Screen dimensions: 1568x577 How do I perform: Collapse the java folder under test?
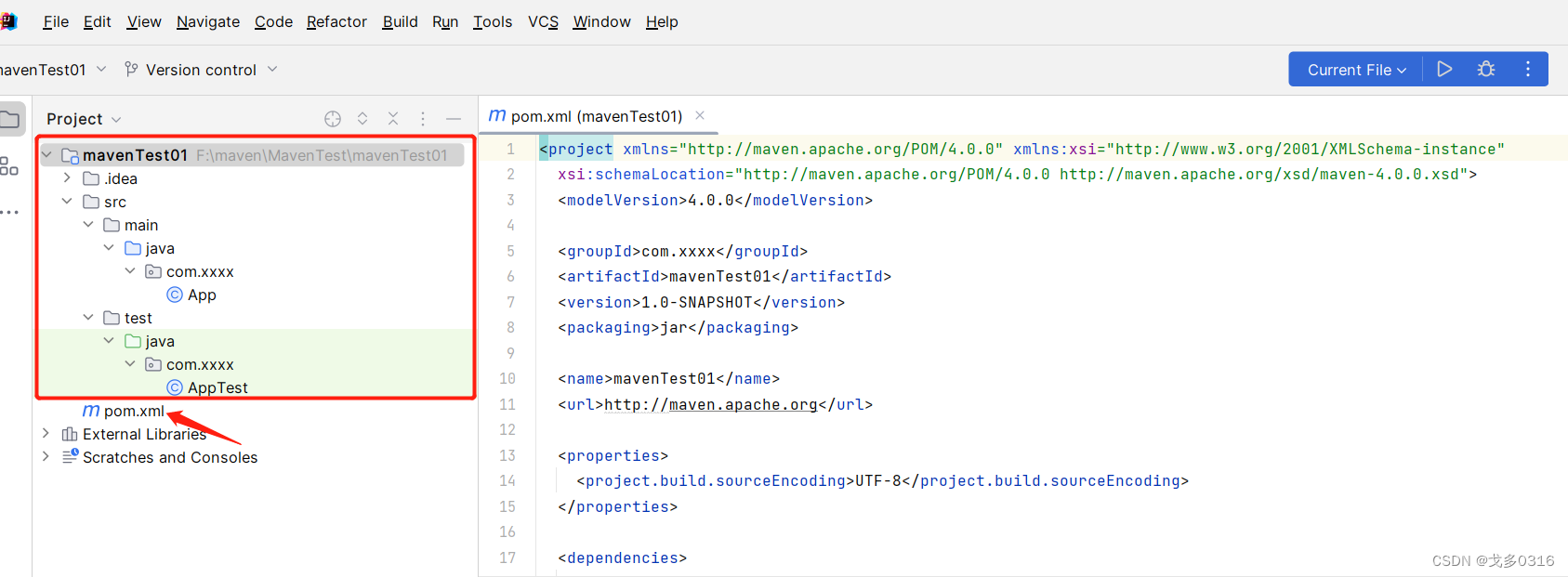(109, 340)
